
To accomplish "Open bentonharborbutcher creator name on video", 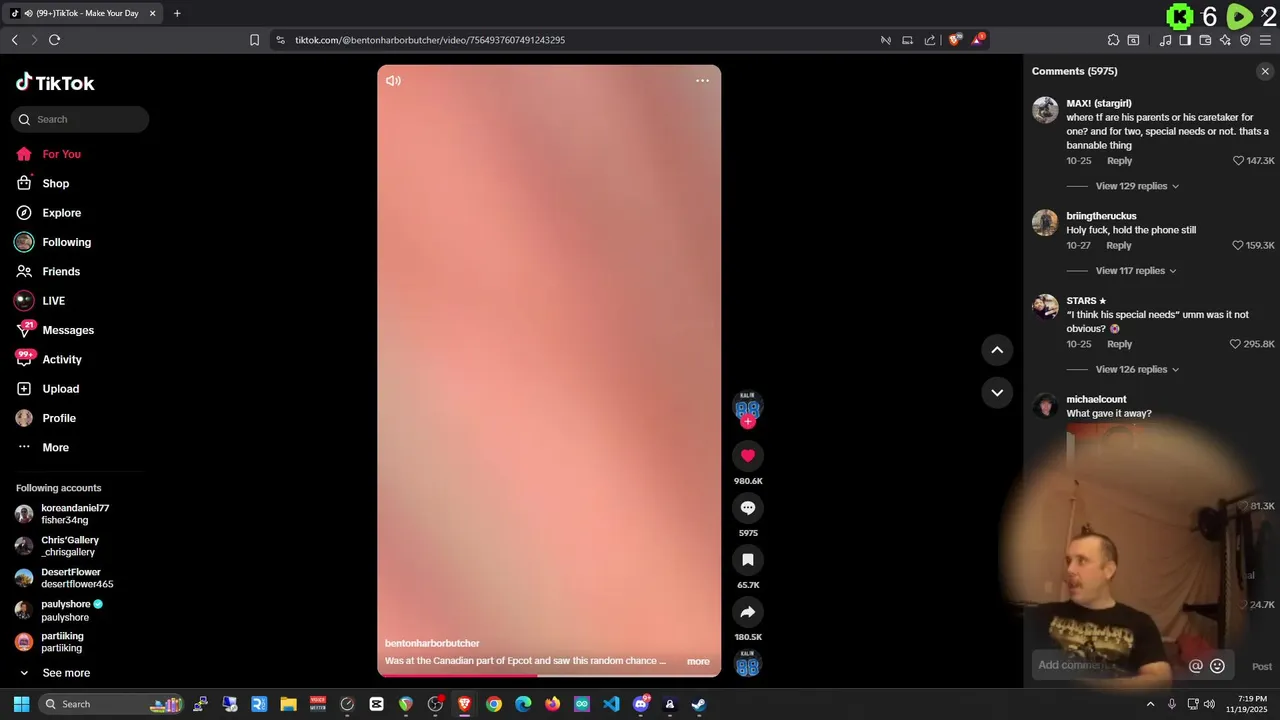I will [432, 643].
